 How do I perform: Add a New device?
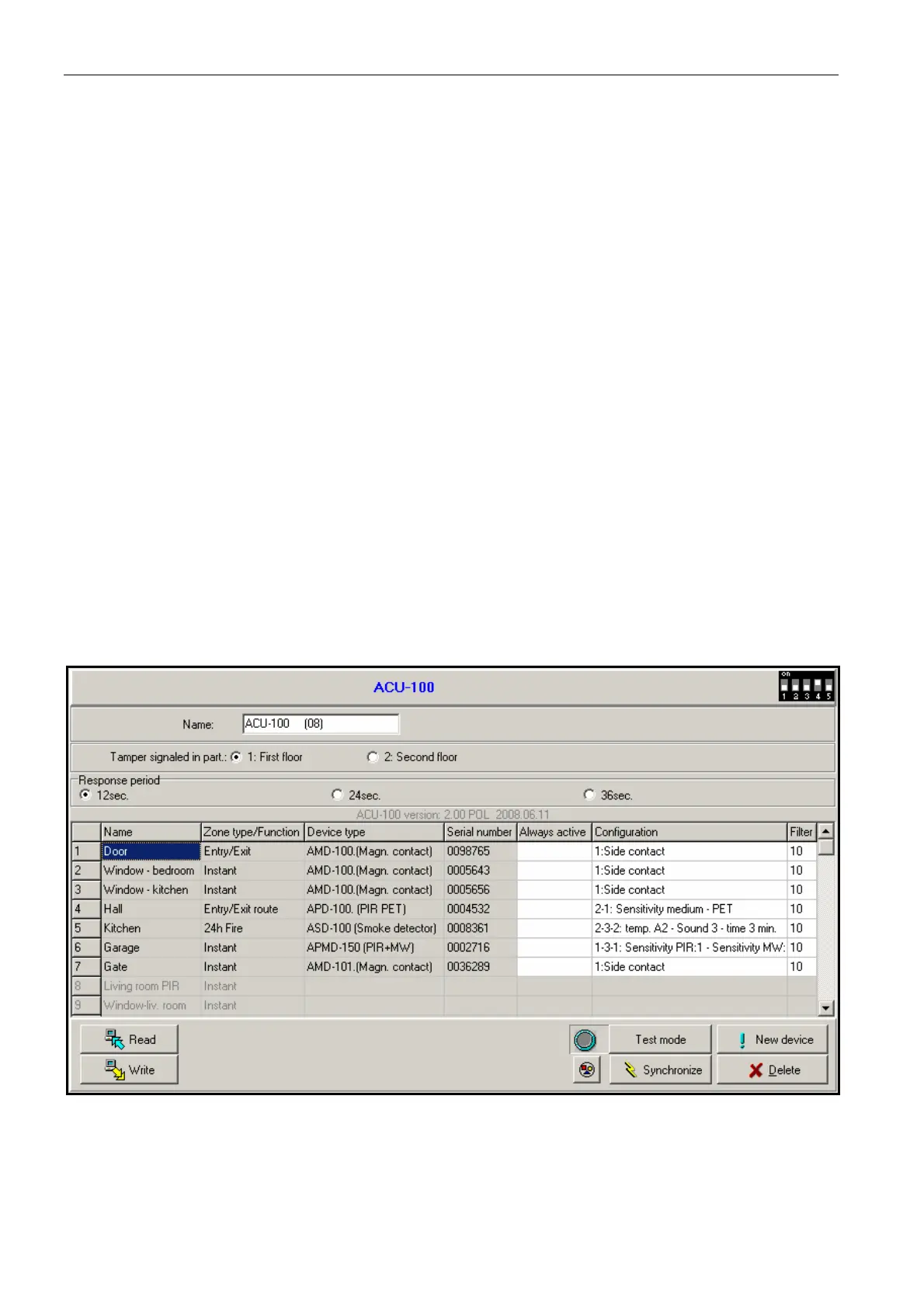(773, 1039)
